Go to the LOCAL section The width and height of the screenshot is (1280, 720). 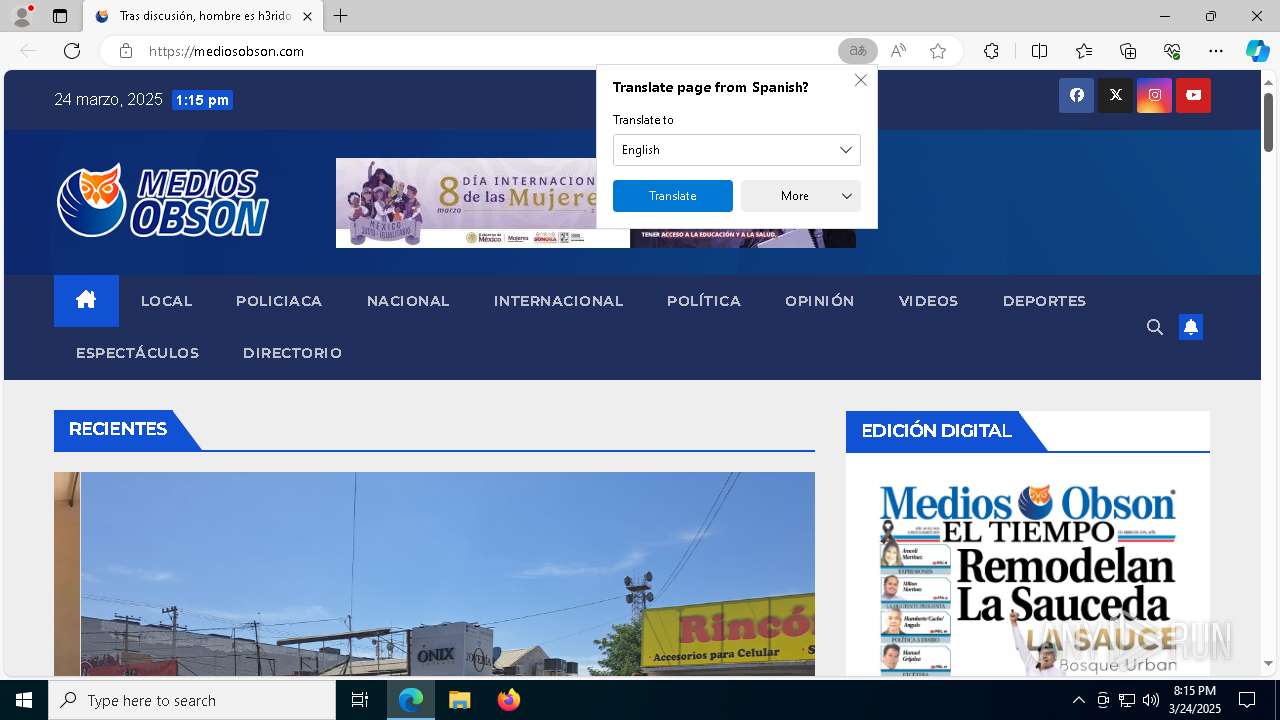[166, 301]
